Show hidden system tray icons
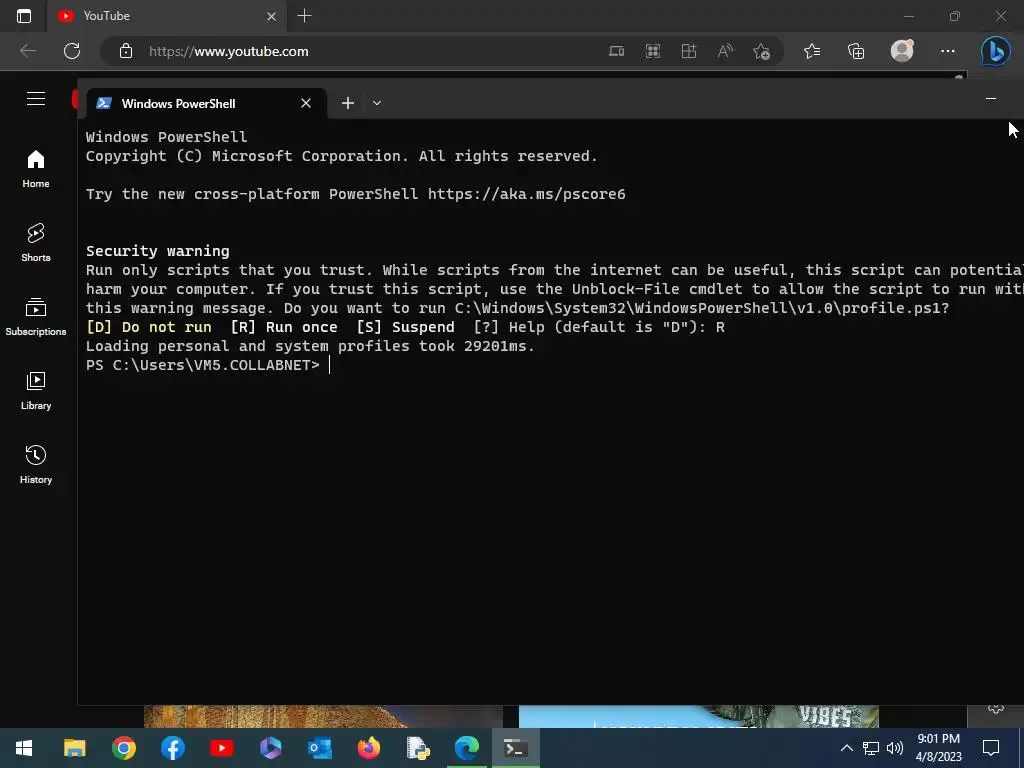Viewport: 1024px width, 768px height. coord(846,748)
